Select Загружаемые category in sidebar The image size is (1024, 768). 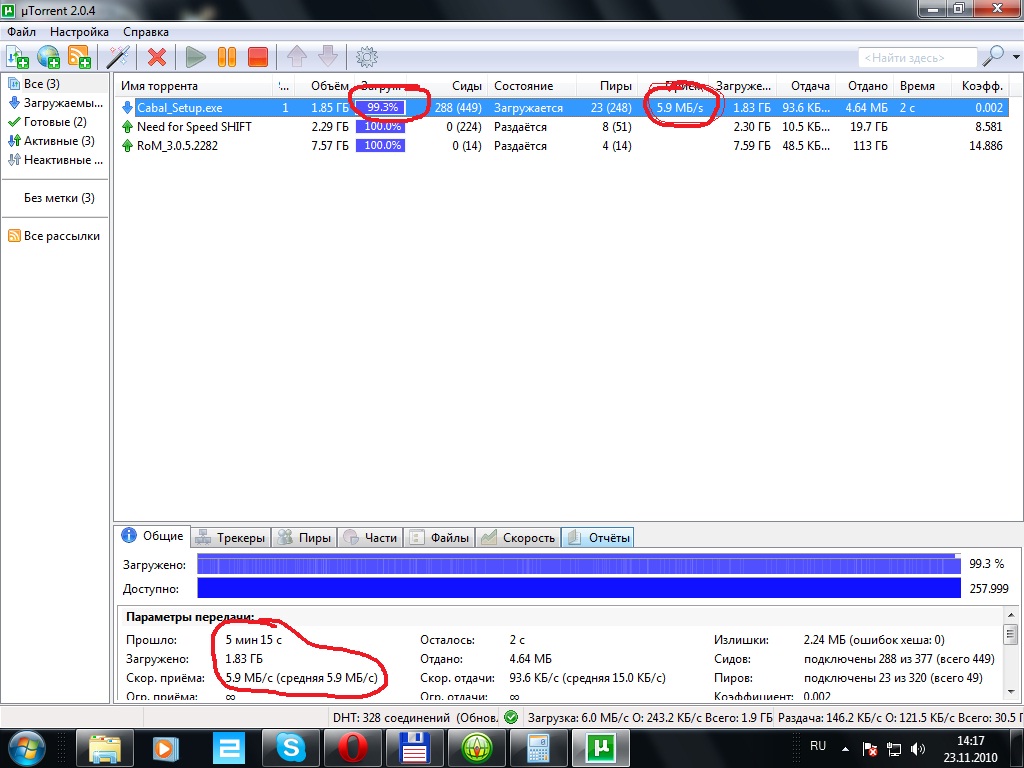(x=56, y=103)
